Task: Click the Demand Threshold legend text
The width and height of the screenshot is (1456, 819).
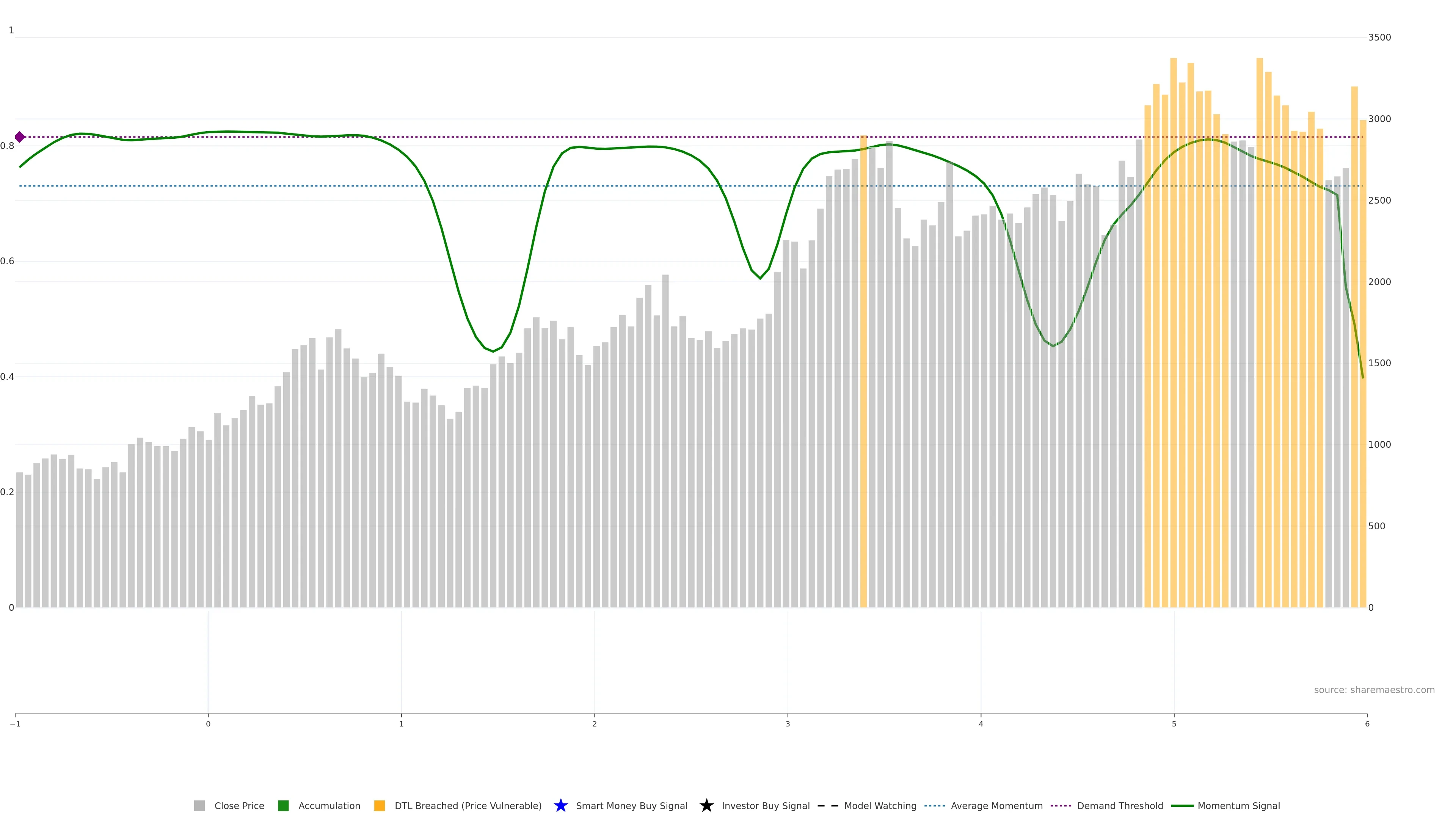Action: (x=1120, y=805)
